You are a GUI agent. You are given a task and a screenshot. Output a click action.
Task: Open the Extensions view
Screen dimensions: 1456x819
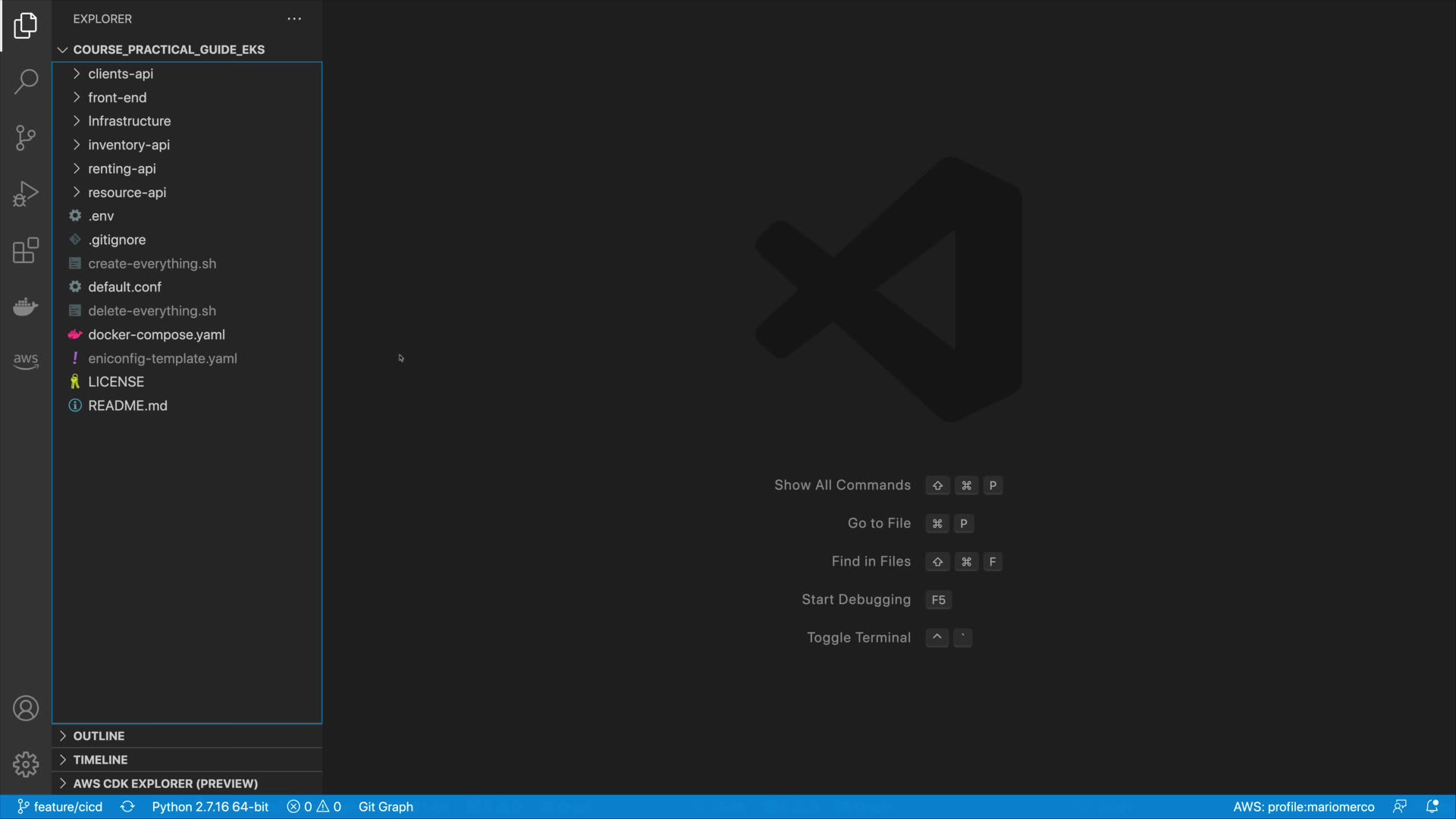(x=26, y=250)
